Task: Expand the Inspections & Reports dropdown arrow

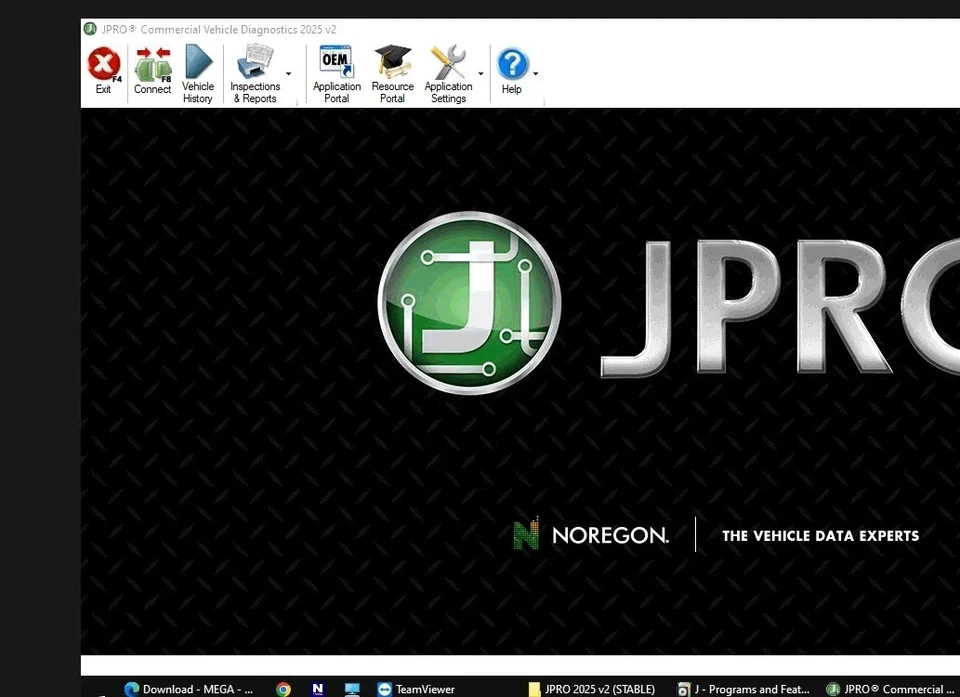Action: [x=288, y=74]
